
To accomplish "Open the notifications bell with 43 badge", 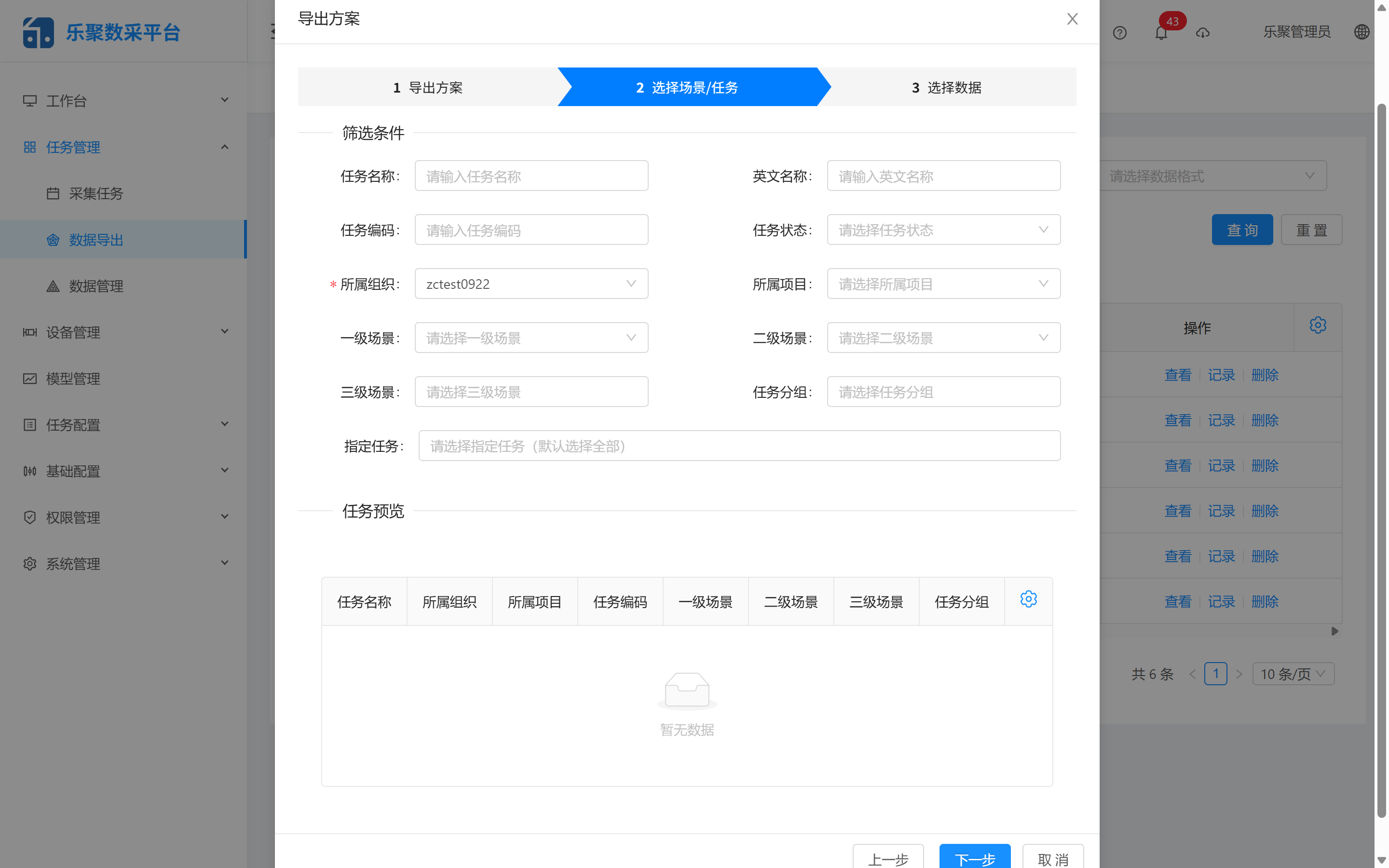I will click(1160, 32).
